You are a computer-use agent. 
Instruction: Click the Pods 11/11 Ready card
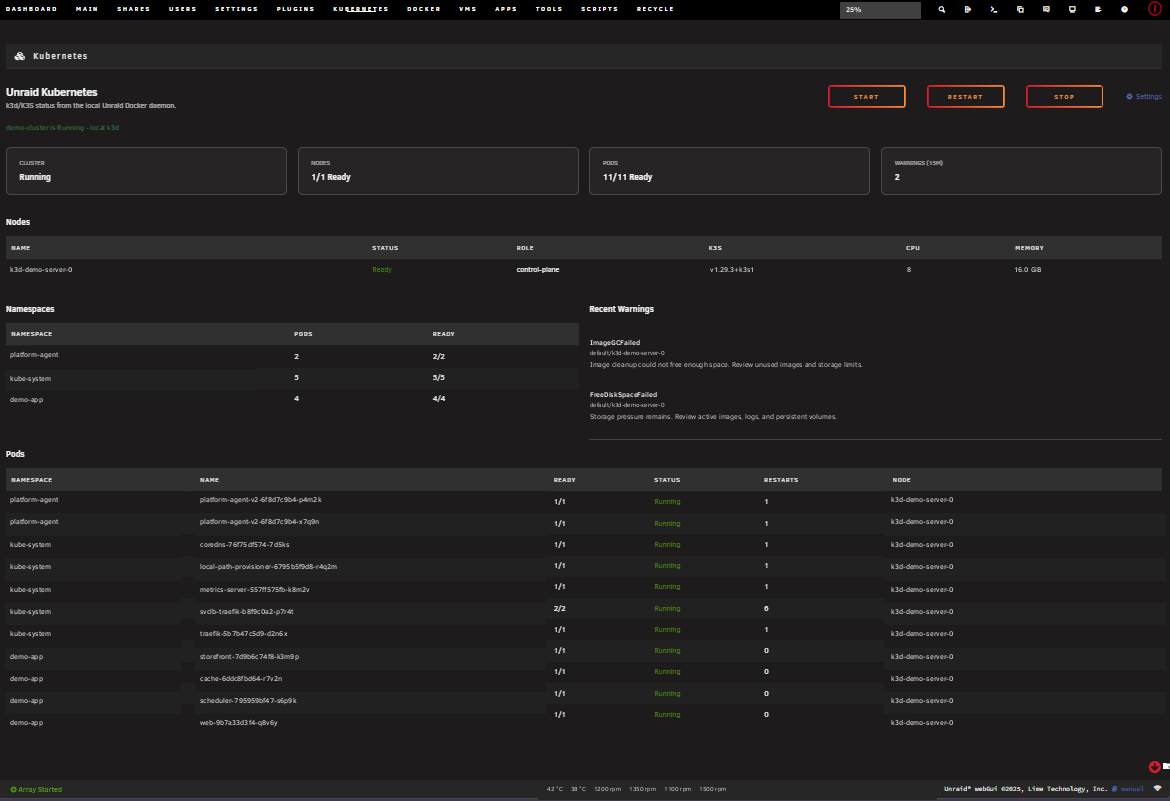pos(729,171)
